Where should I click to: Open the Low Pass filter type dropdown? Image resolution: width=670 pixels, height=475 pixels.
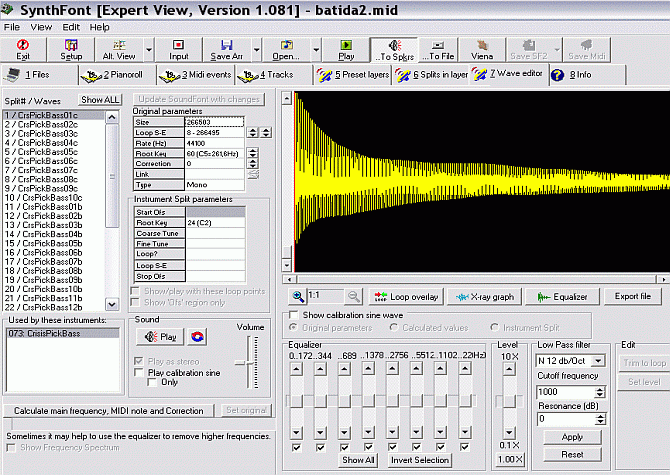[x=599, y=361]
